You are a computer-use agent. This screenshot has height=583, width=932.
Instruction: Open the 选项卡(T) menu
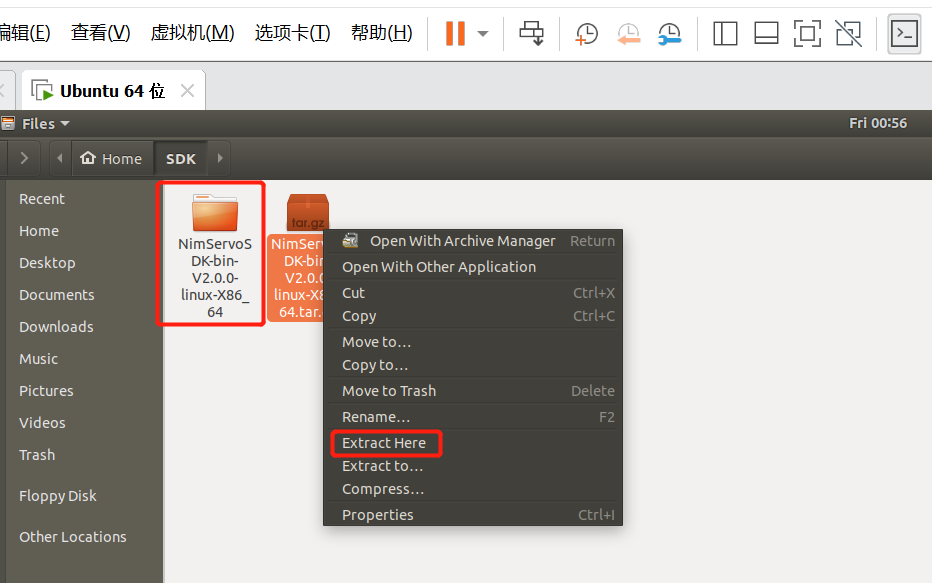tap(292, 33)
